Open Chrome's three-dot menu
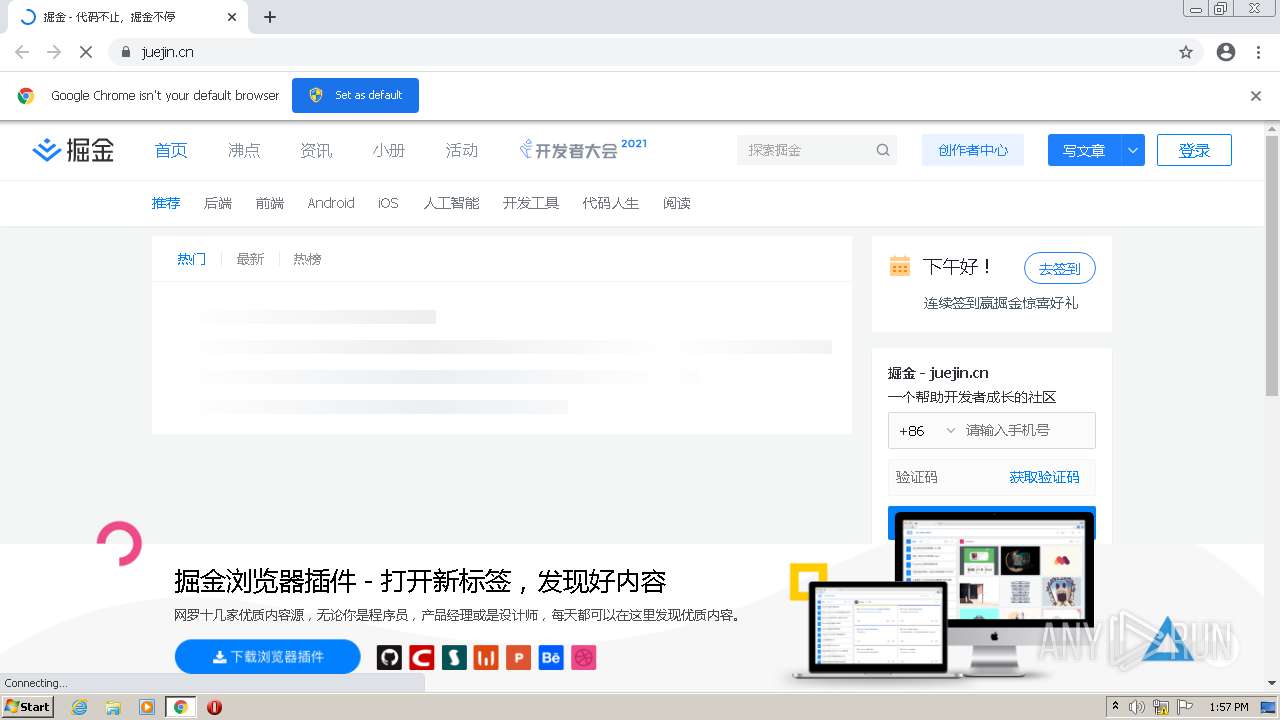 tap(1258, 52)
